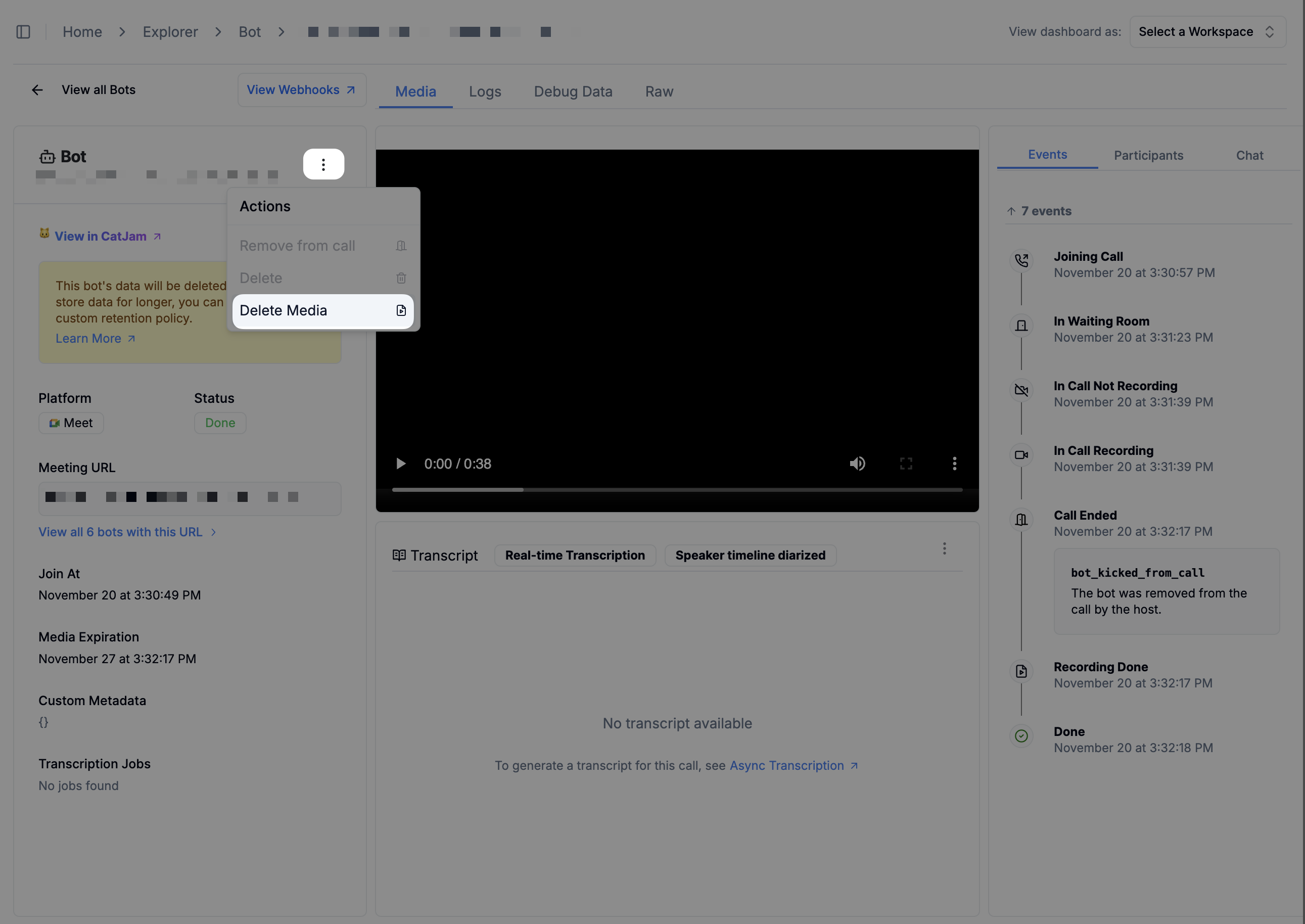1305x924 pixels.
Task: Enter fullscreen on the video player
Action: [906, 464]
